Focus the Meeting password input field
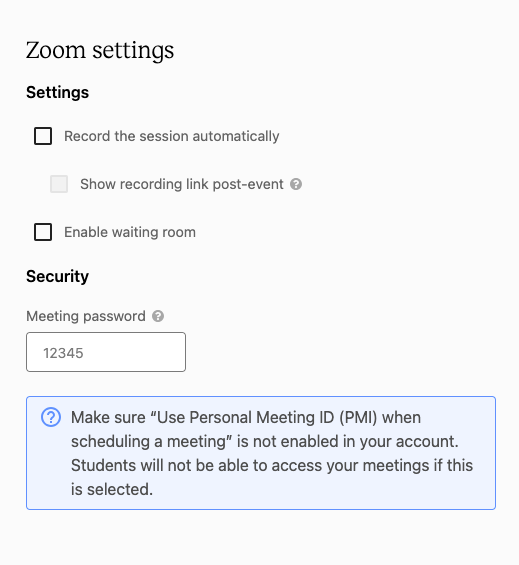Viewport: 519px width, 565px height. (x=106, y=352)
